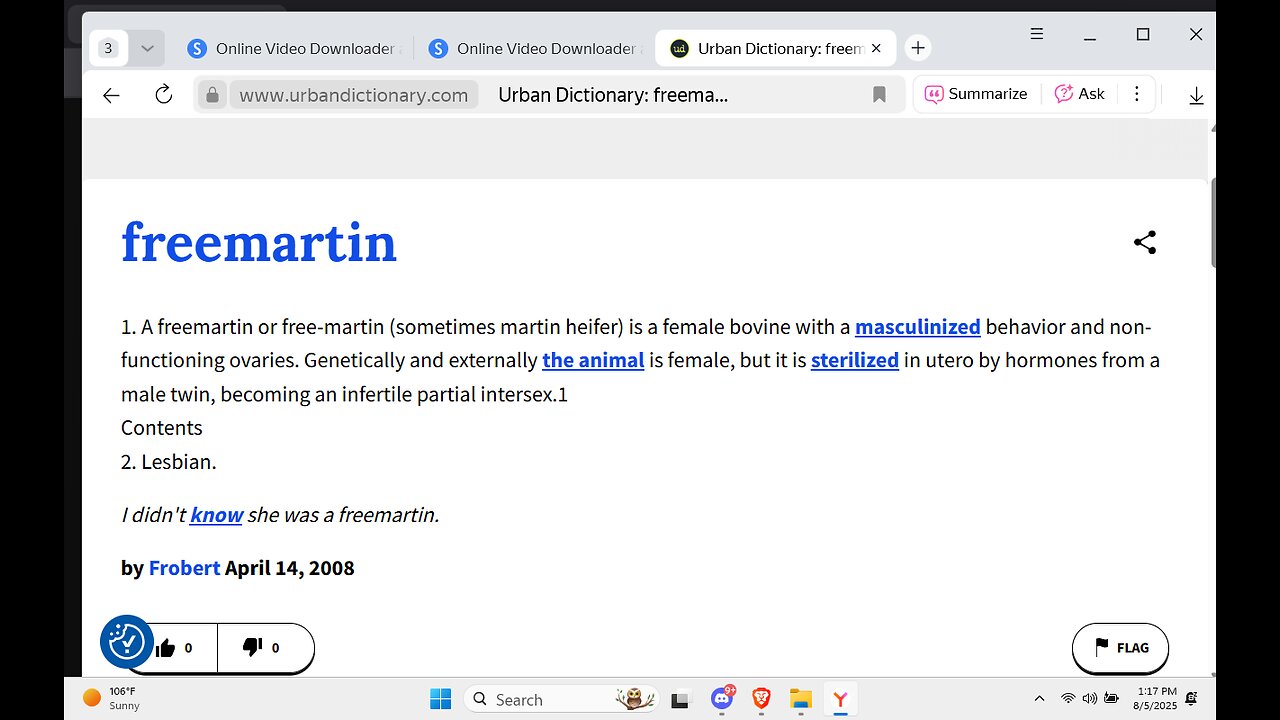Image resolution: width=1280 pixels, height=720 pixels.
Task: Bookmark this page
Action: [879, 95]
